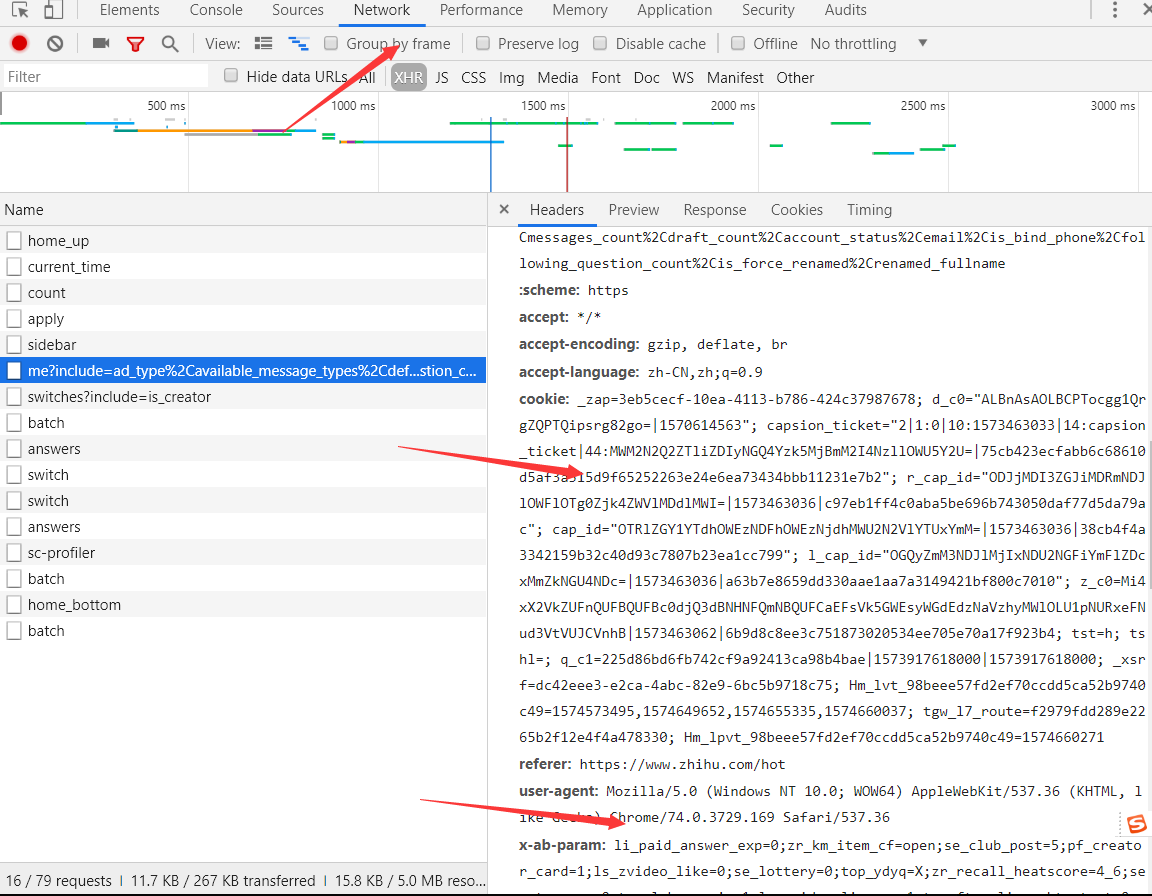Toggle the red filter funnel icon

(x=135, y=44)
